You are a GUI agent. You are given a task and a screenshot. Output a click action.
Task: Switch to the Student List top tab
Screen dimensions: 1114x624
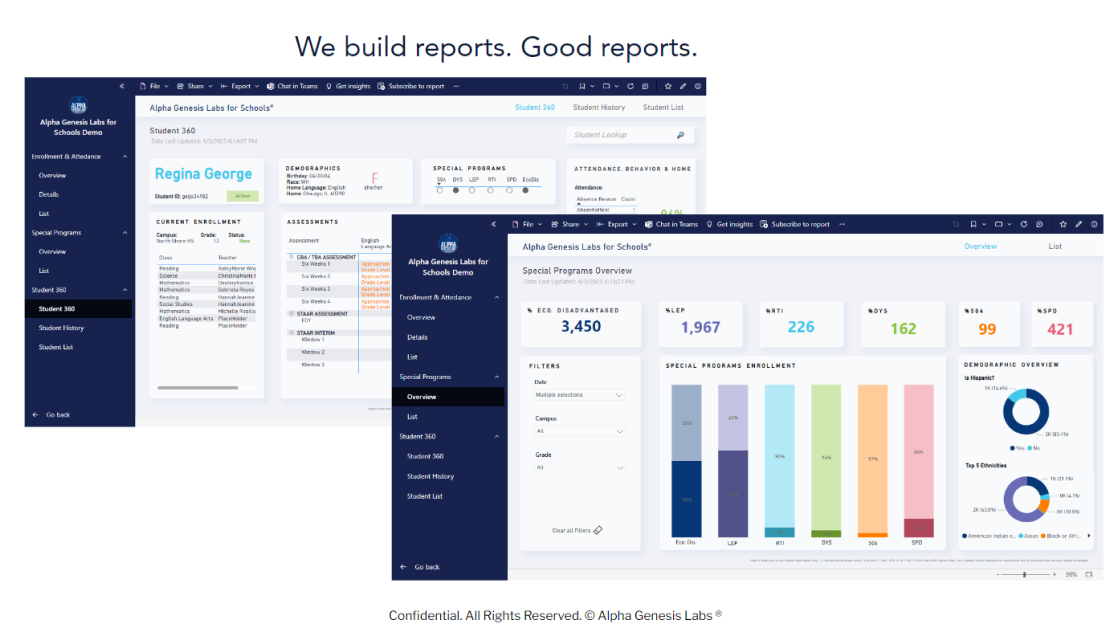click(x=663, y=107)
